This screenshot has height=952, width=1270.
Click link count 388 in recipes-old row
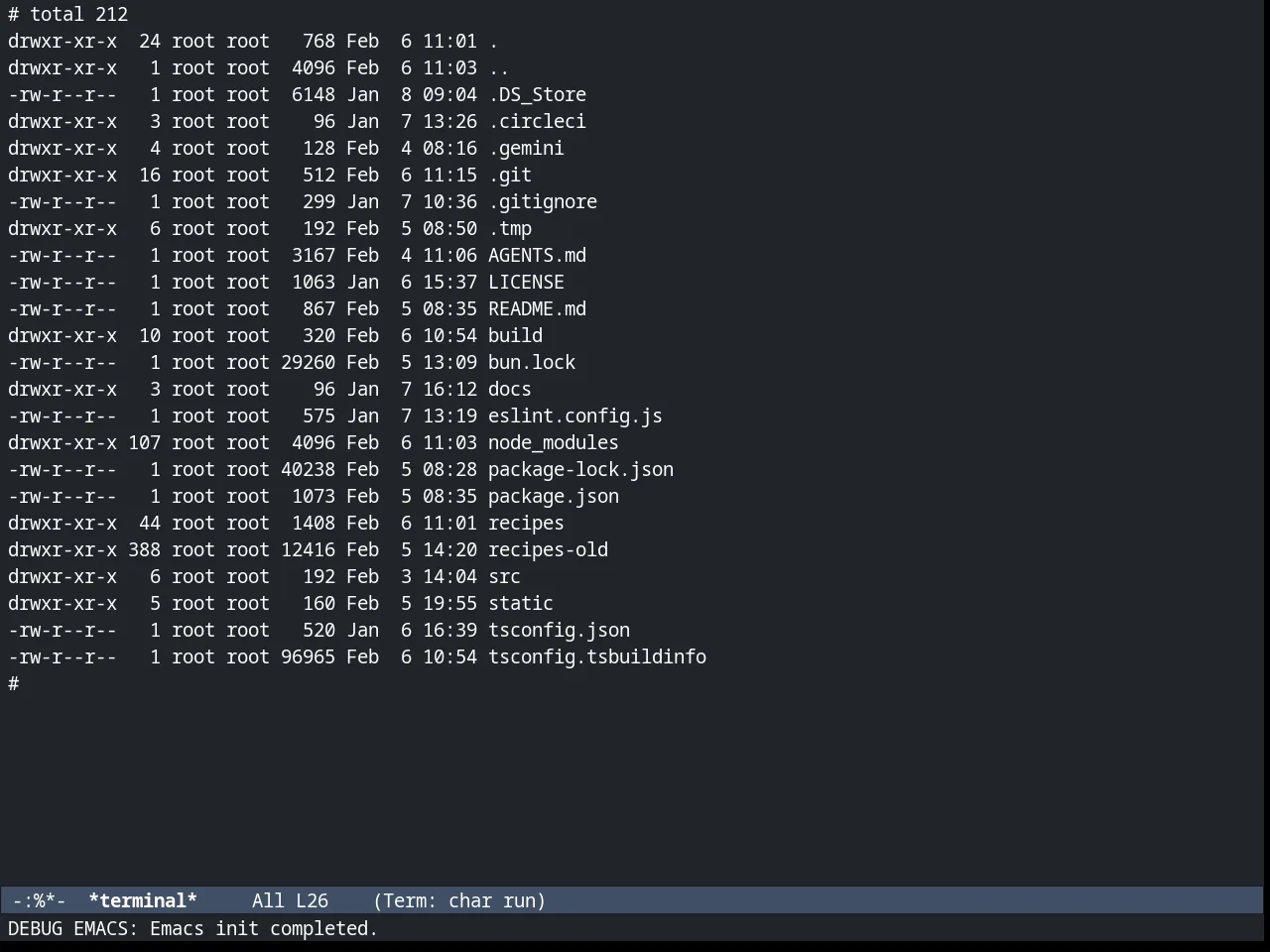click(144, 550)
